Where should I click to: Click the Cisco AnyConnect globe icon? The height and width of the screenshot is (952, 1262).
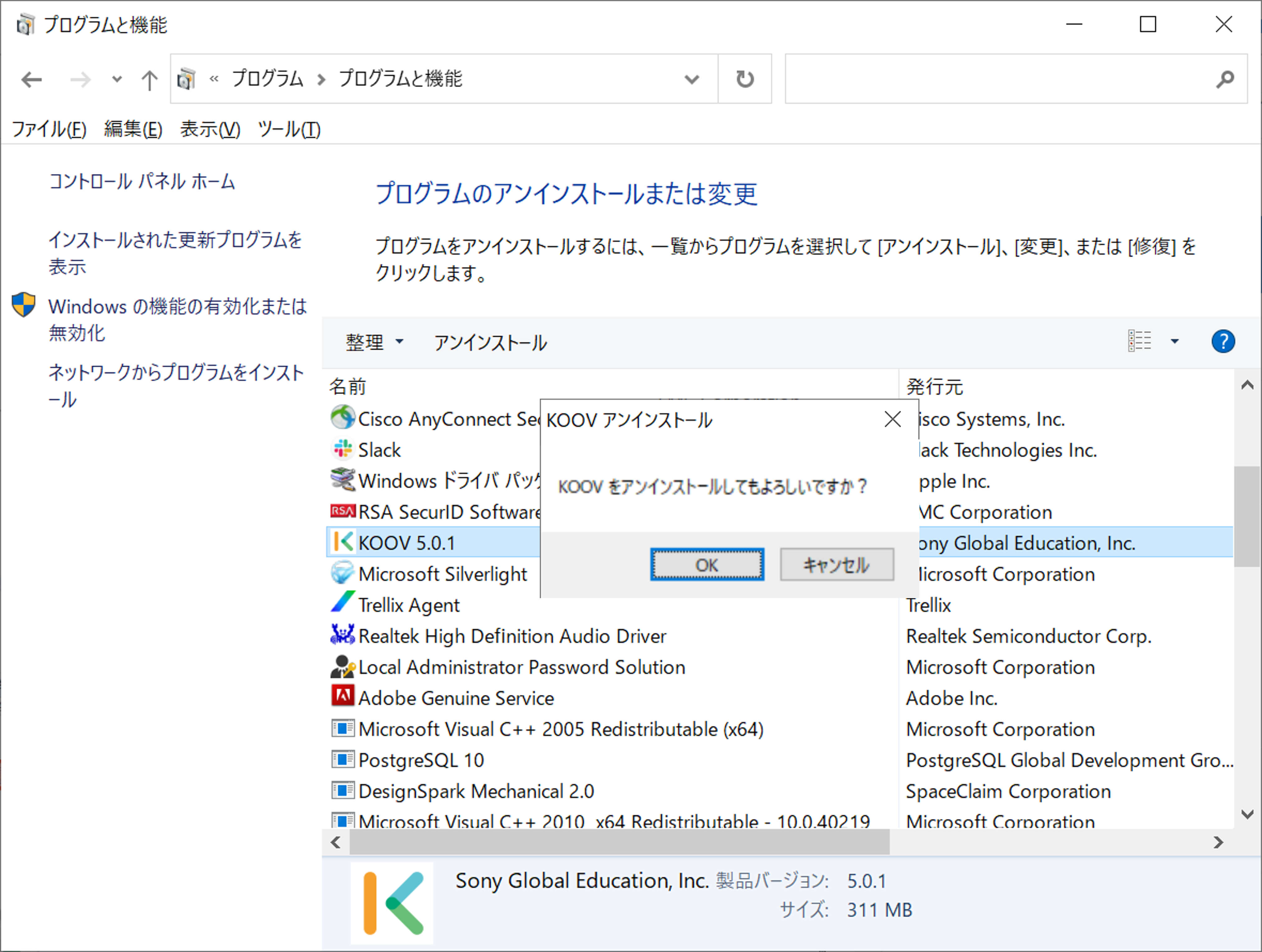pos(343,418)
